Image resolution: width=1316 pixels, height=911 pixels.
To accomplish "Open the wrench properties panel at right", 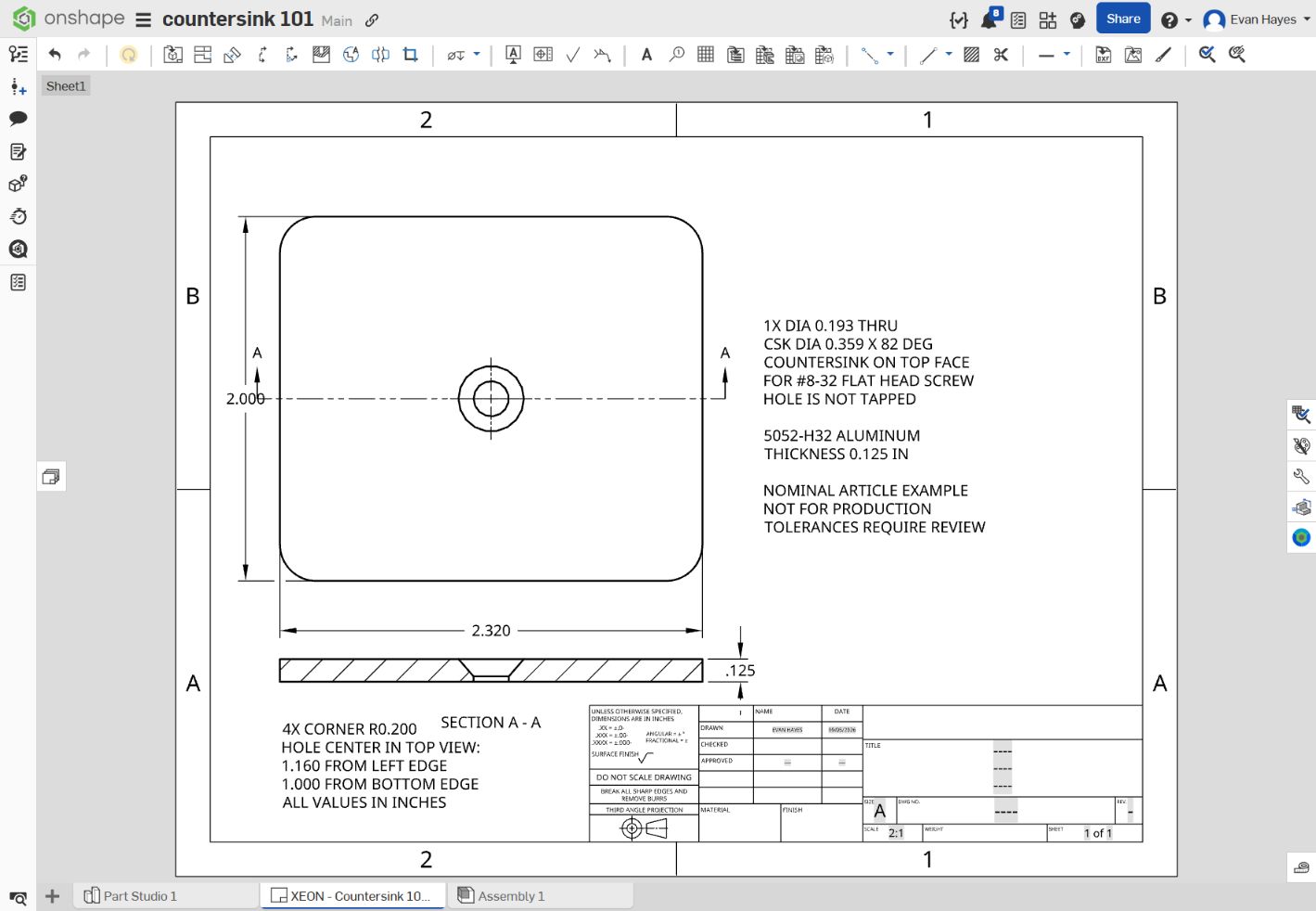I will click(1301, 476).
